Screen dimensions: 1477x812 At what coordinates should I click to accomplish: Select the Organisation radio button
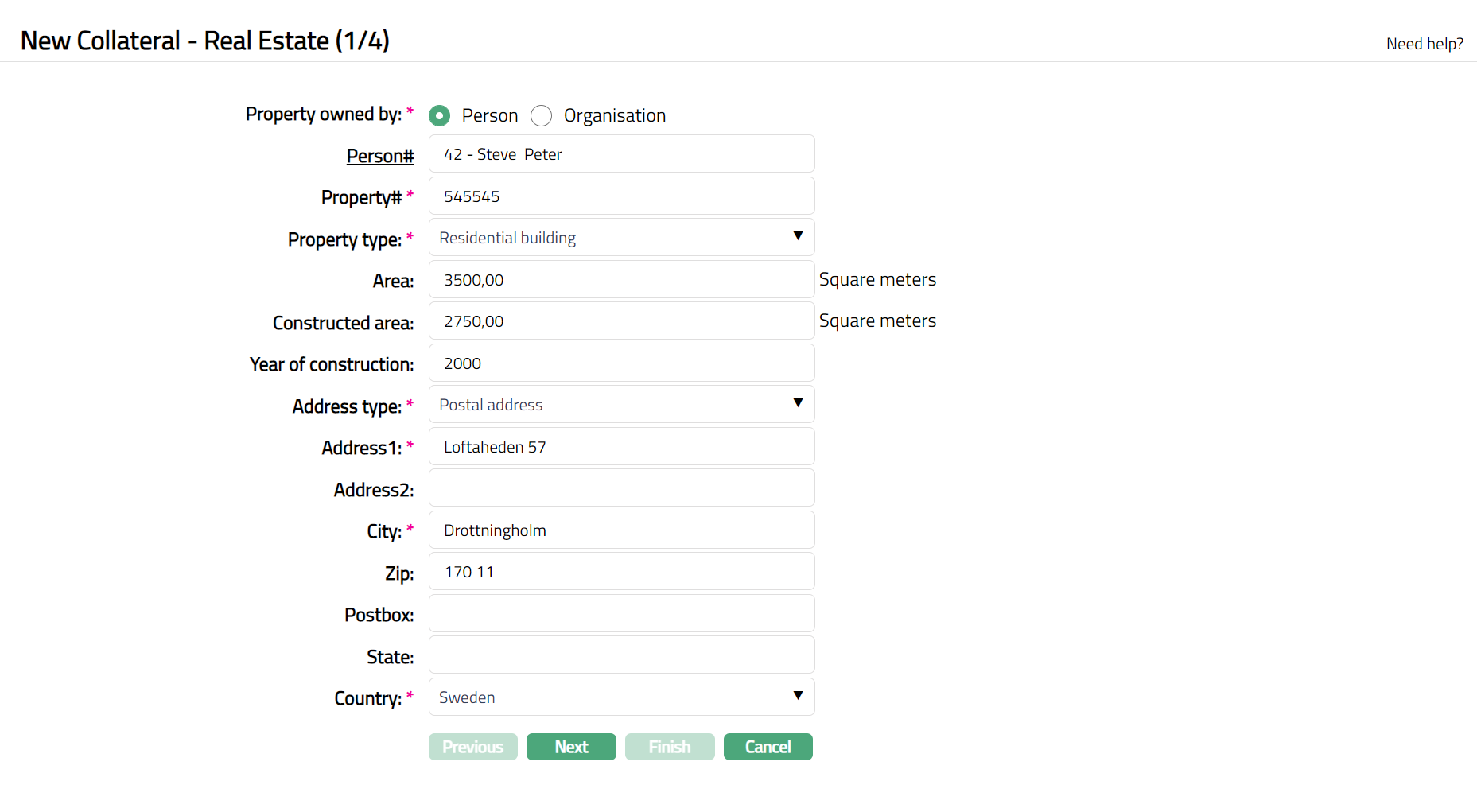pyautogui.click(x=541, y=116)
